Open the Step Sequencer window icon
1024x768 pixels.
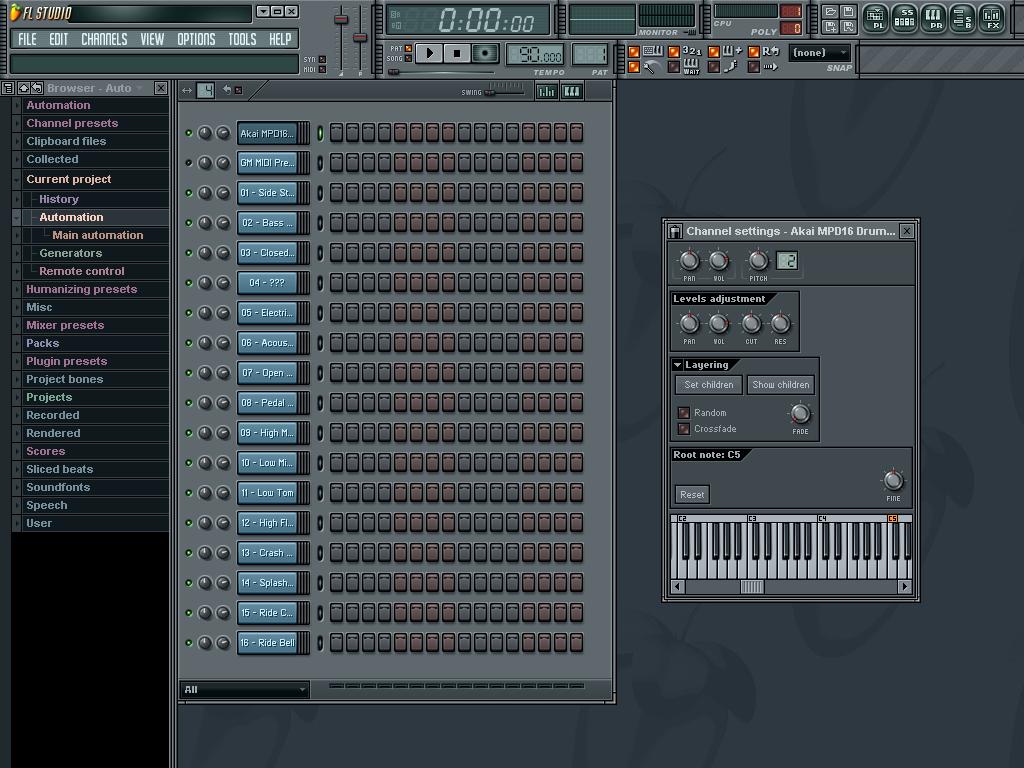pyautogui.click(x=904, y=17)
